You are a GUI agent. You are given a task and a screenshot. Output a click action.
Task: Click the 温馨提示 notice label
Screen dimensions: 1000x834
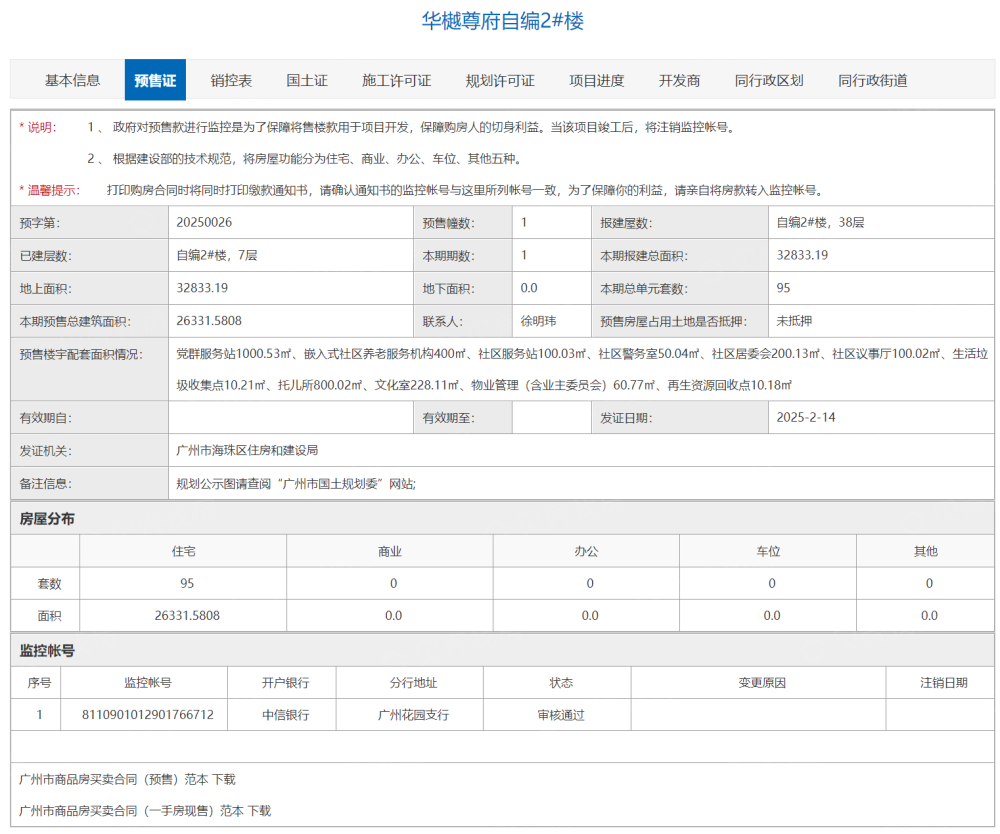50,190
